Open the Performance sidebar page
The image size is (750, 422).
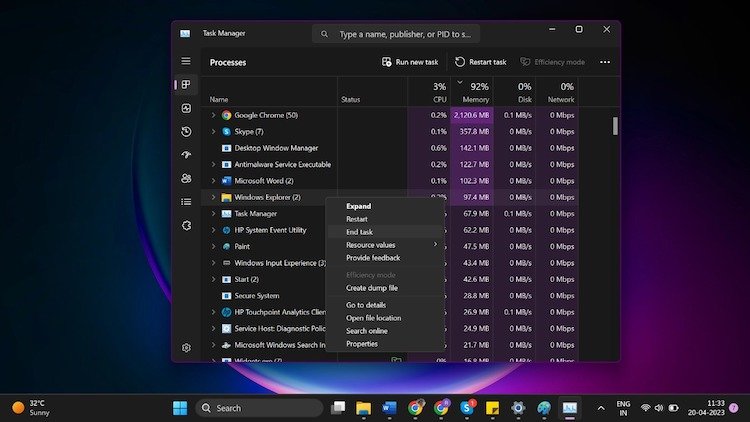point(186,108)
